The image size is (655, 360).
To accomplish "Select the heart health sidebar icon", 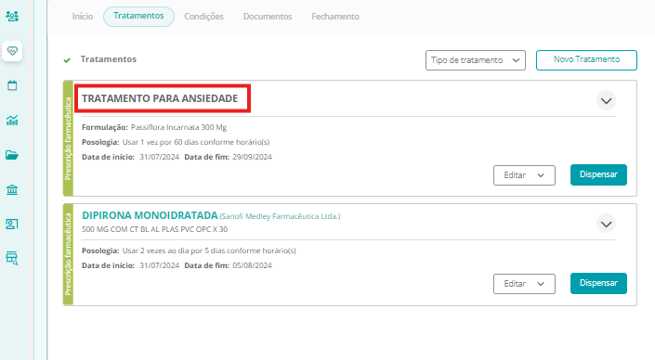I will tap(12, 51).
